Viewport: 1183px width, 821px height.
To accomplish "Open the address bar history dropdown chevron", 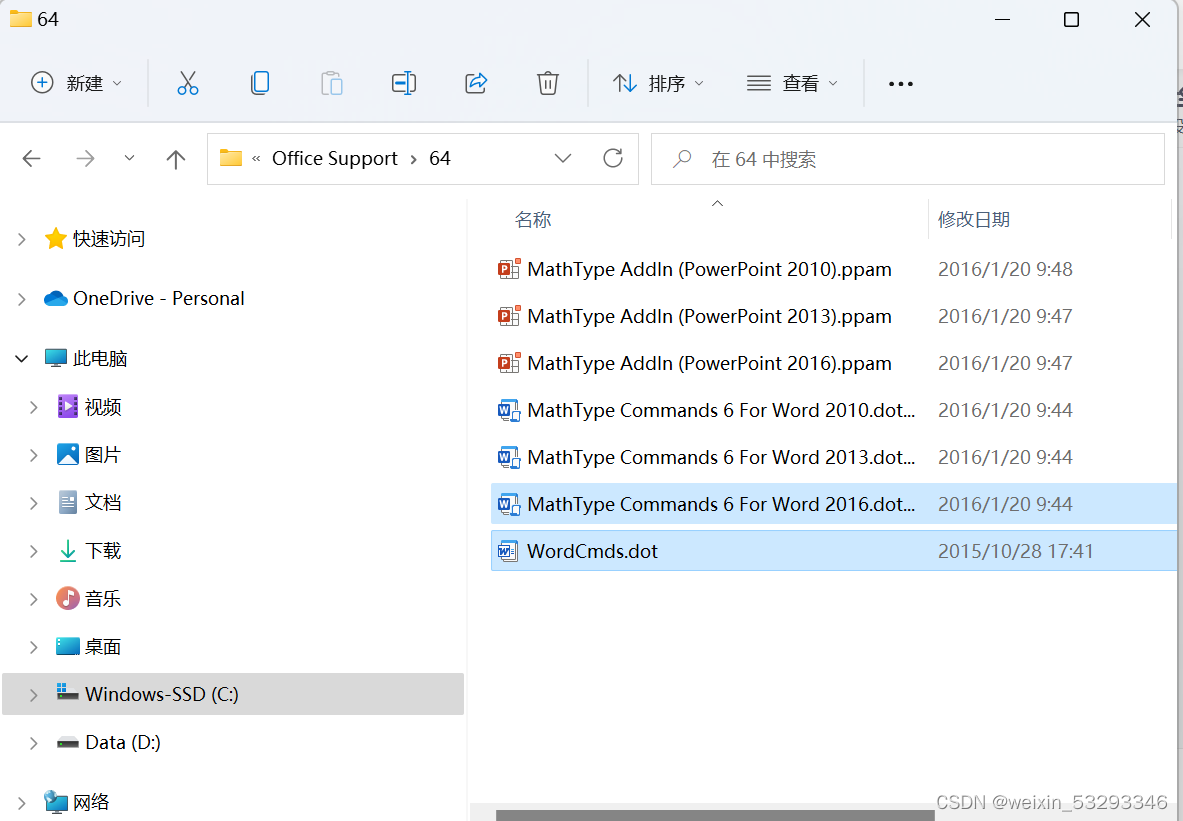I will pos(563,158).
